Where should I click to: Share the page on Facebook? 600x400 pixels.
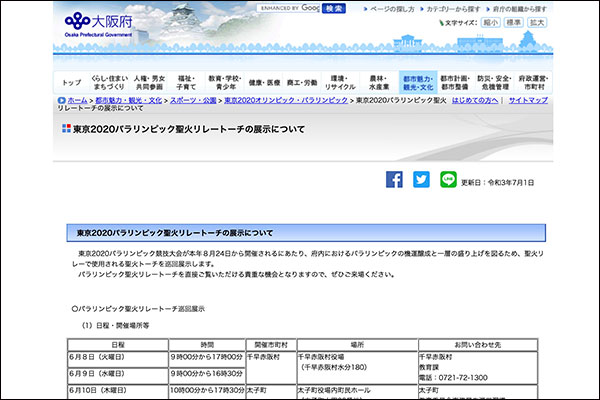(x=394, y=179)
